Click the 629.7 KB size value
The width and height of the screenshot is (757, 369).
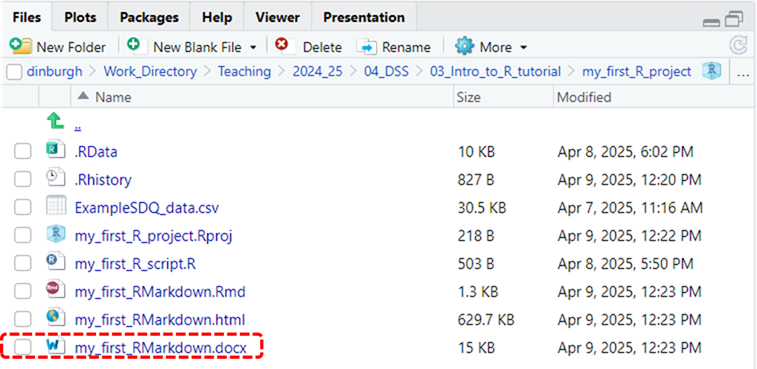point(486,320)
